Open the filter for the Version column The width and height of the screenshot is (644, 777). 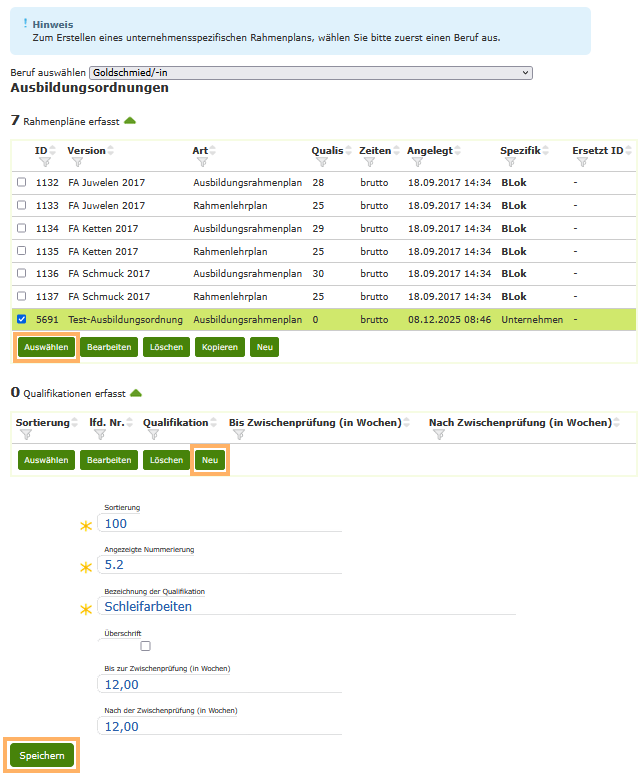(x=77, y=162)
